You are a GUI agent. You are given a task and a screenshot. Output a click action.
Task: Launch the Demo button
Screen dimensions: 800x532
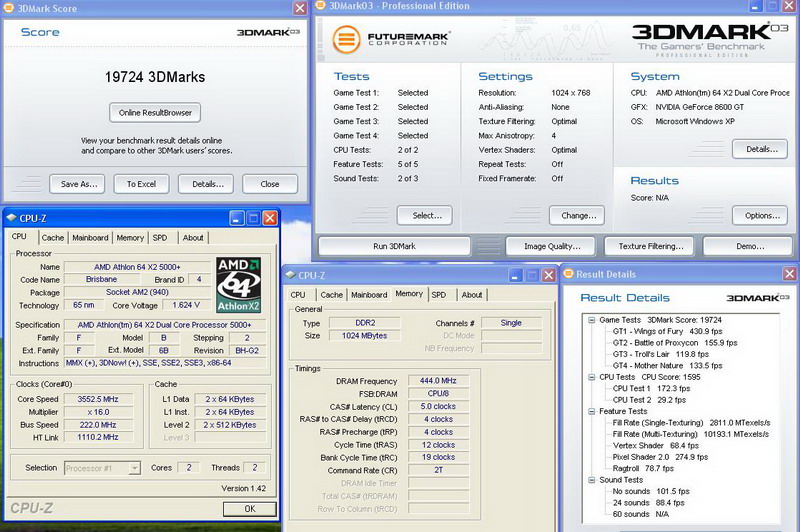(x=748, y=246)
